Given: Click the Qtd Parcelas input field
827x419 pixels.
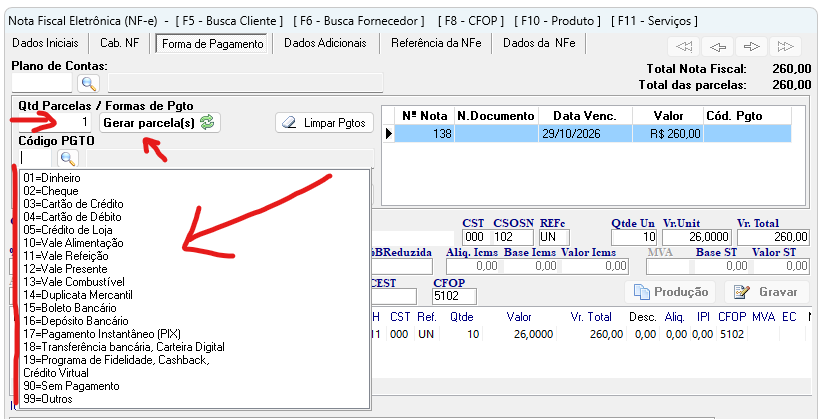Looking at the screenshot, I should coord(54,123).
